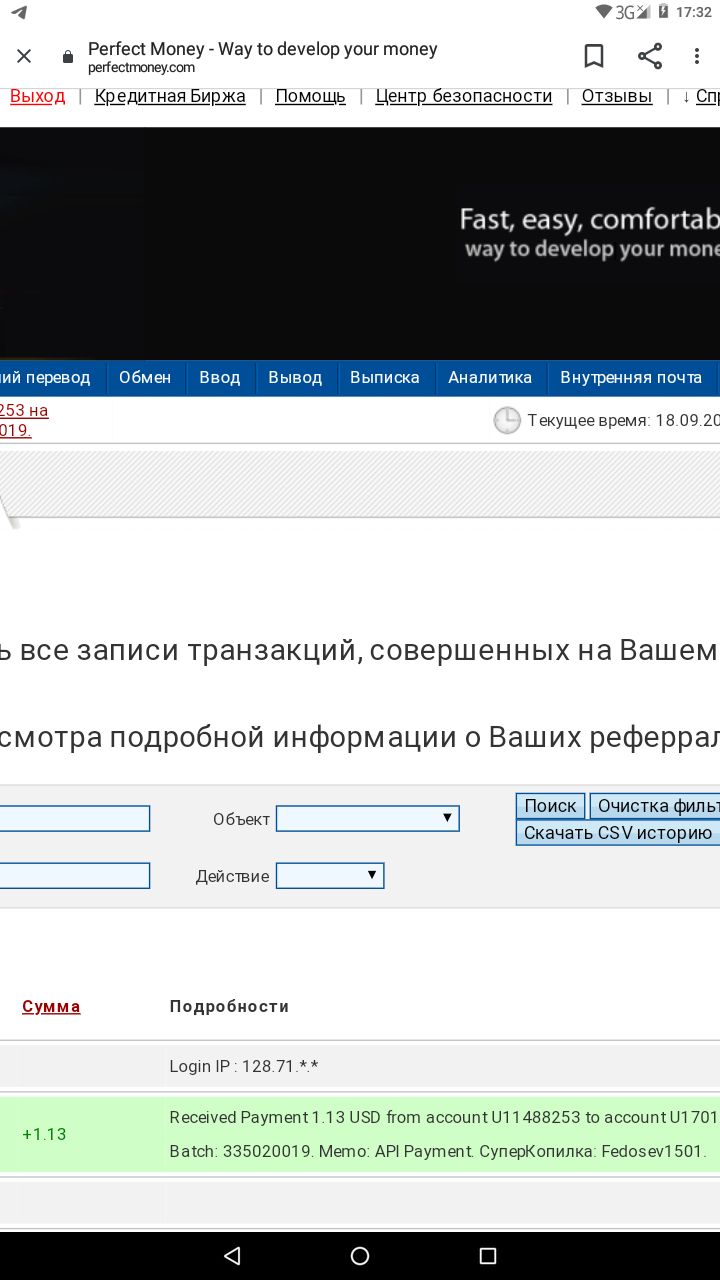This screenshot has height=1280, width=720.
Task: Close the browser tab with X icon
Action: click(x=24, y=56)
